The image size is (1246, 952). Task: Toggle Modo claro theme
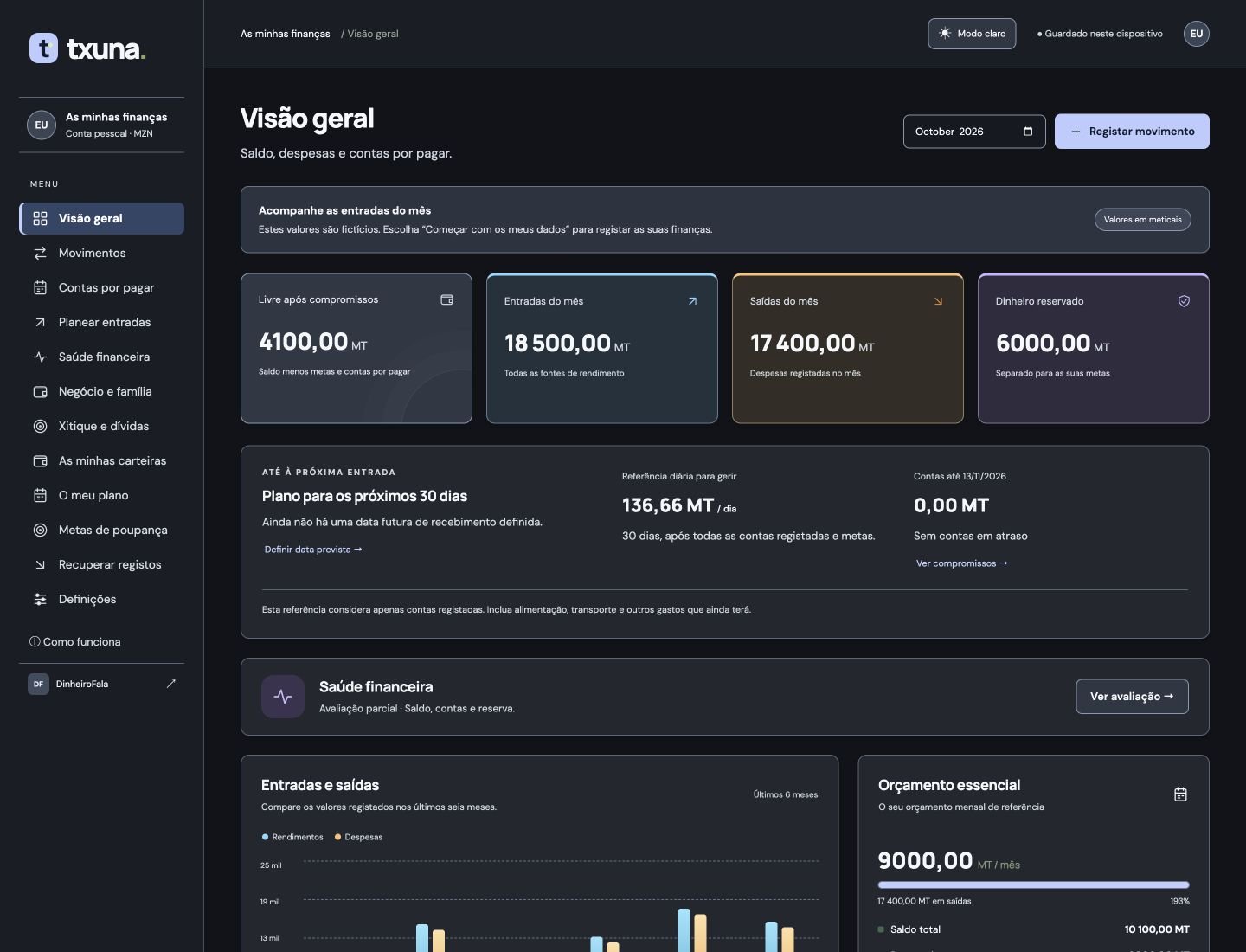972,34
